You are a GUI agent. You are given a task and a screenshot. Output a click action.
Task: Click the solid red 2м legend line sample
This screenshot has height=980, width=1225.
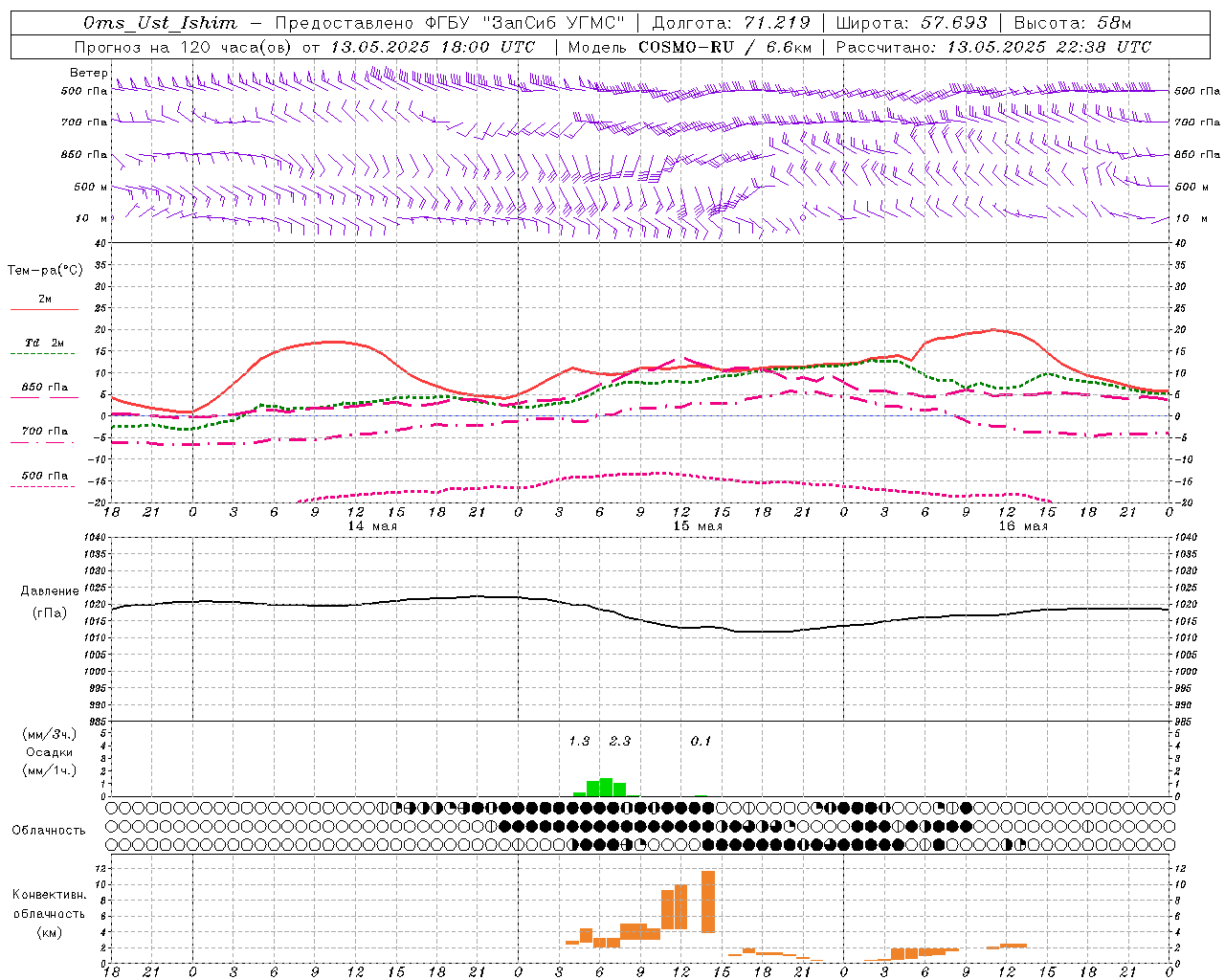coord(44,310)
